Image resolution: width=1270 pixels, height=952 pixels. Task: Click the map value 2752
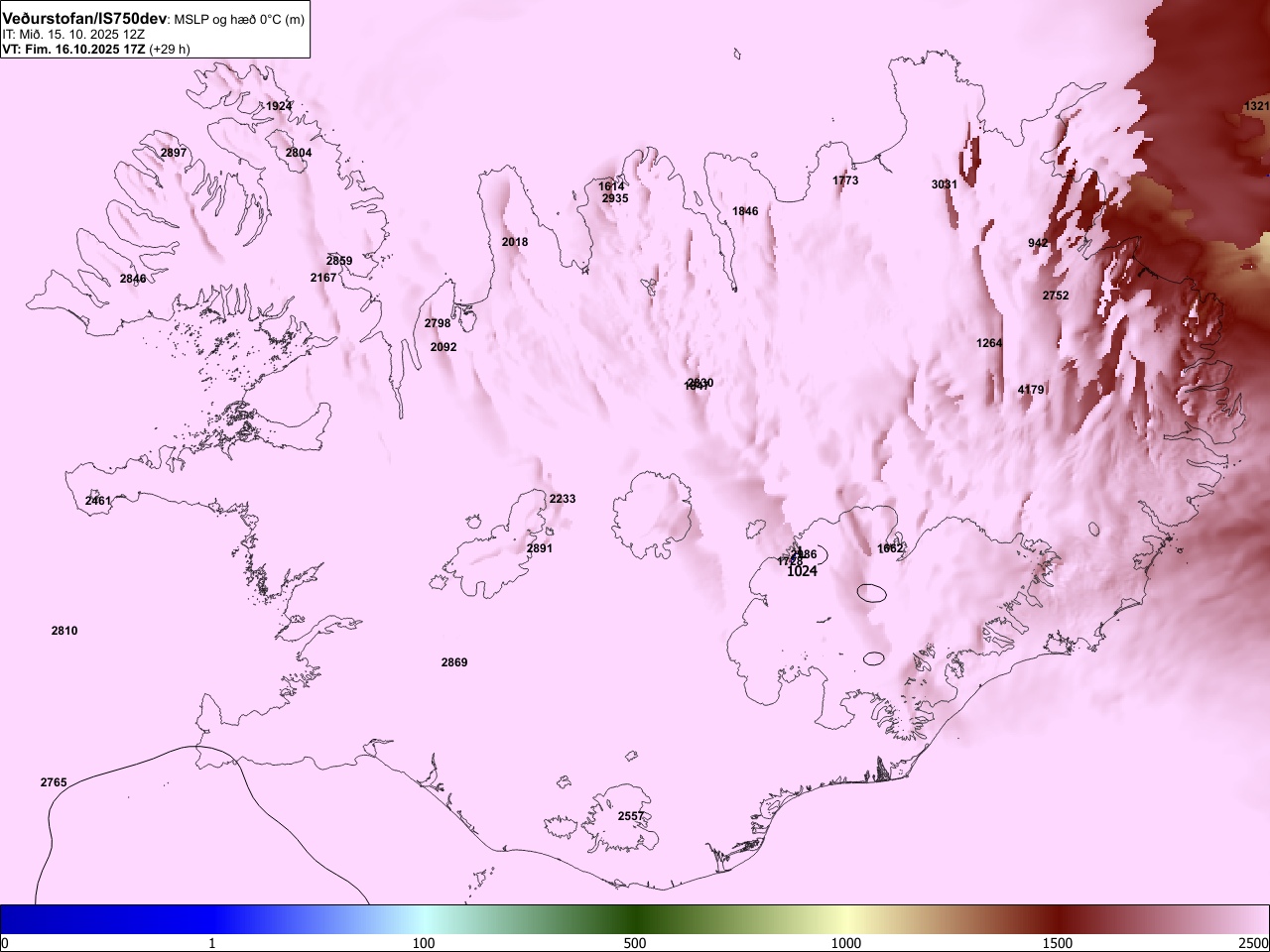[x=1056, y=296]
